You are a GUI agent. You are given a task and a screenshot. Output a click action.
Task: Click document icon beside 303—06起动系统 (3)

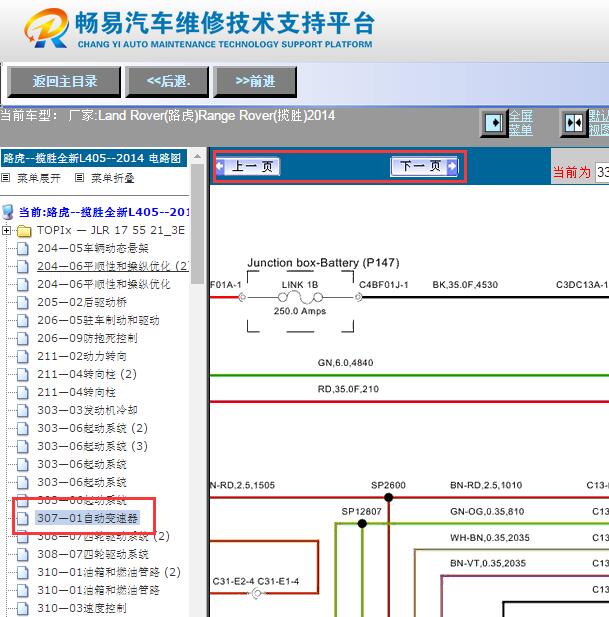coord(23,447)
